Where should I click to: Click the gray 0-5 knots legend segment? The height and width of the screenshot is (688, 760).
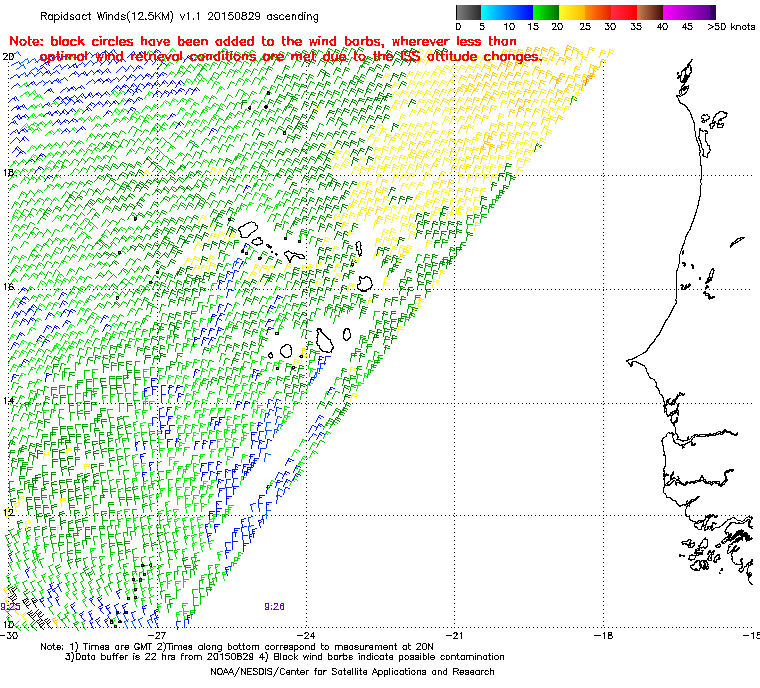[468, 12]
